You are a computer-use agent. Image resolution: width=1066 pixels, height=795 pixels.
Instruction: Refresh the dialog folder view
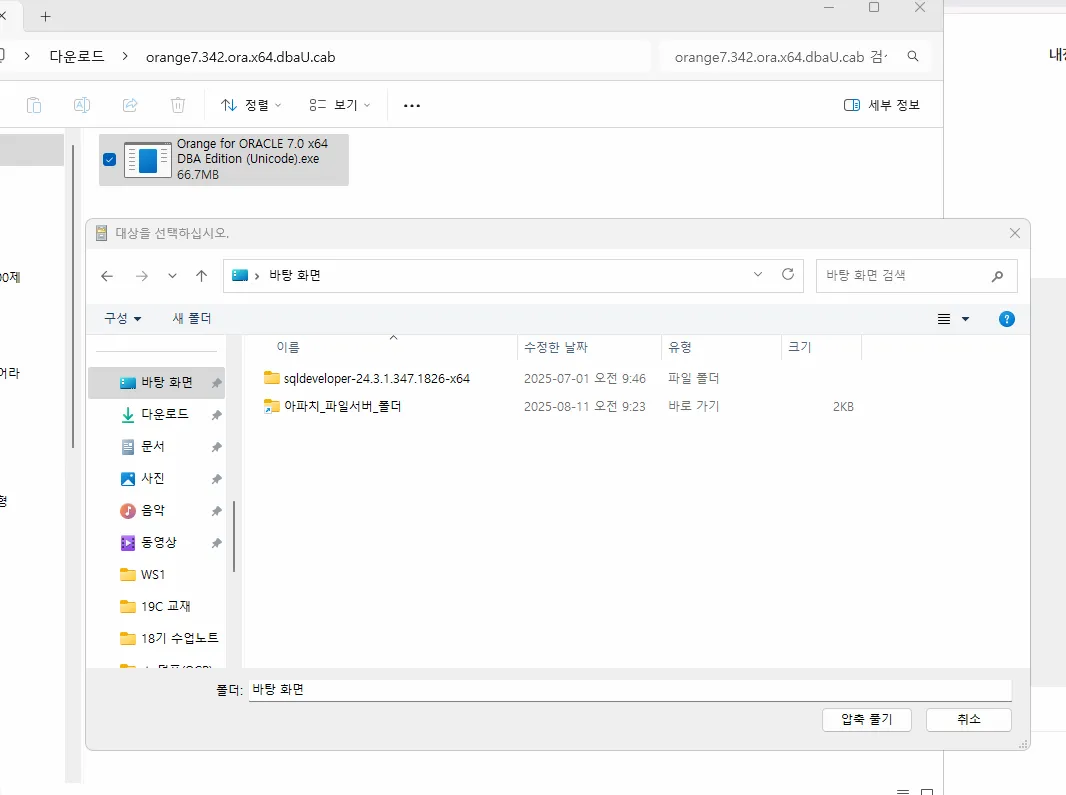(788, 274)
